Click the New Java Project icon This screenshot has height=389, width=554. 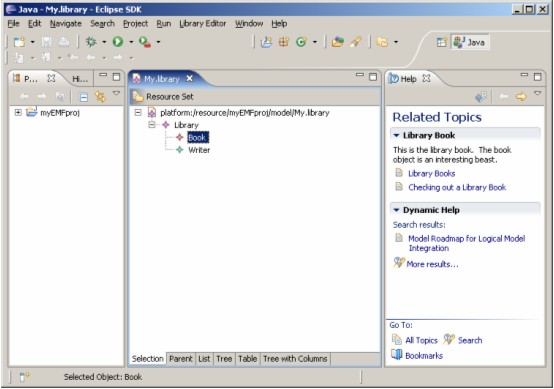pyautogui.click(x=266, y=42)
